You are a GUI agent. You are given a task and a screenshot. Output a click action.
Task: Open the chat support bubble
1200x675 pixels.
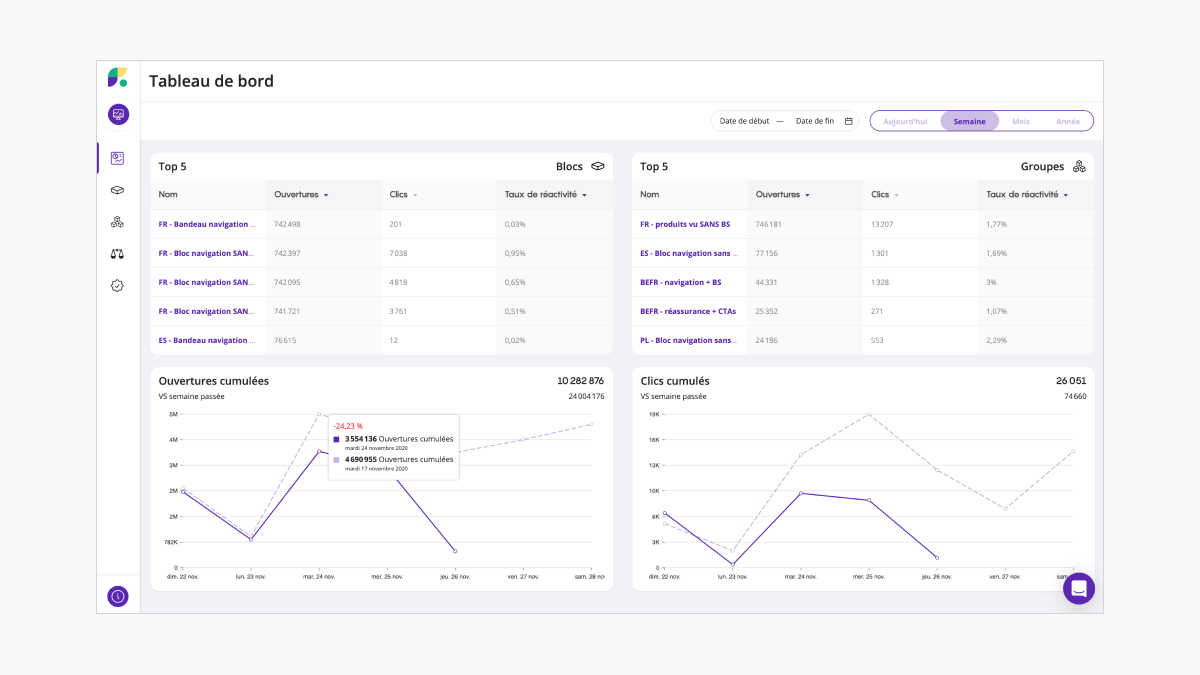(x=1078, y=589)
